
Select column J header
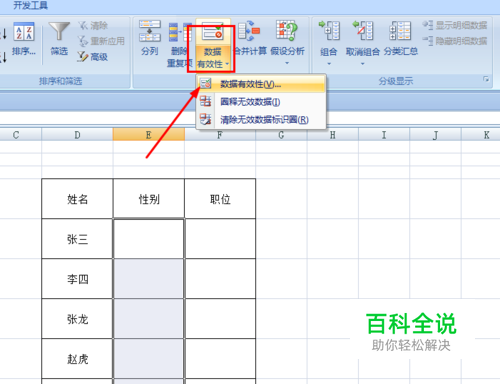(x=435, y=135)
